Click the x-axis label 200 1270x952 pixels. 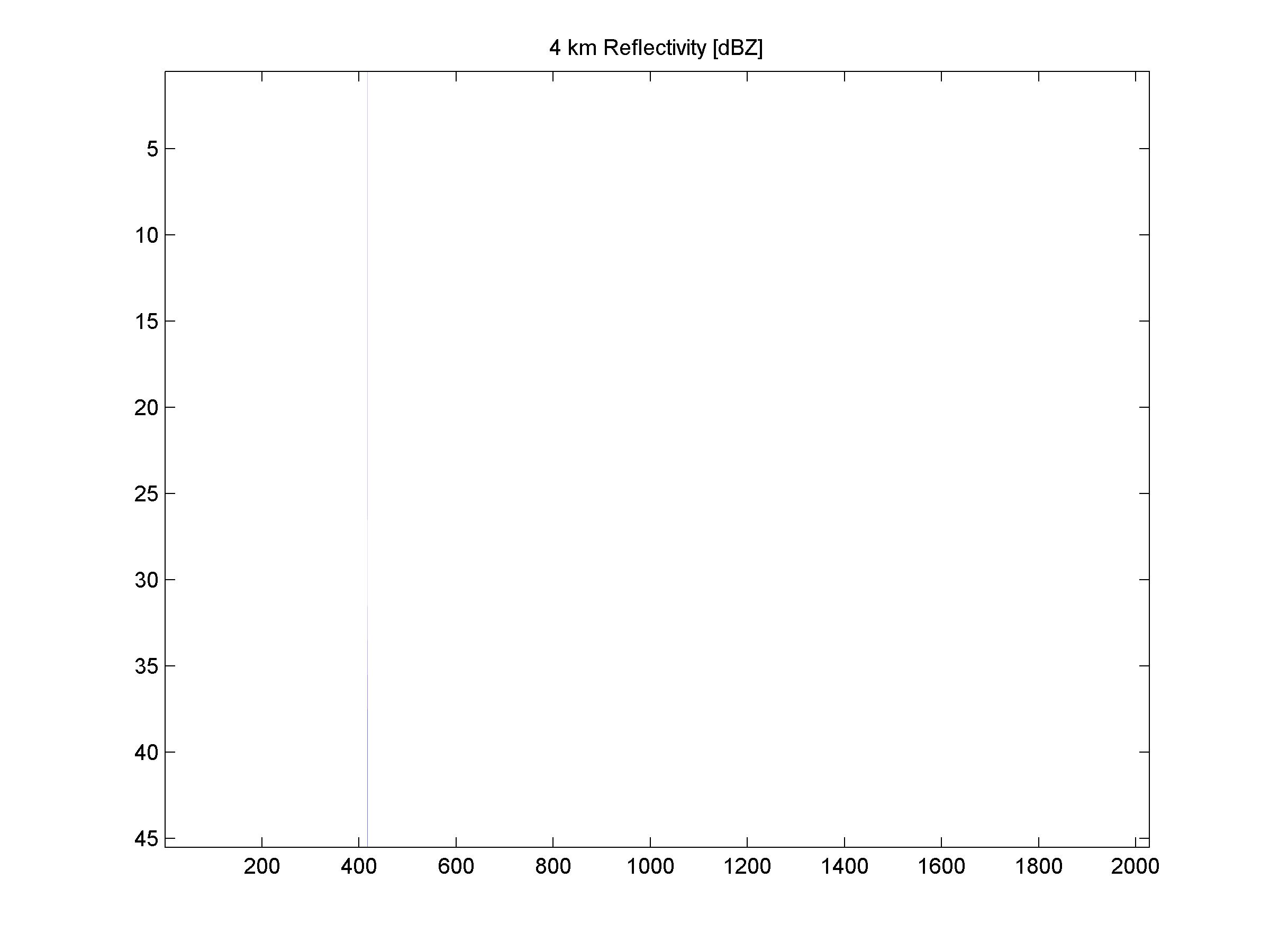[262, 866]
